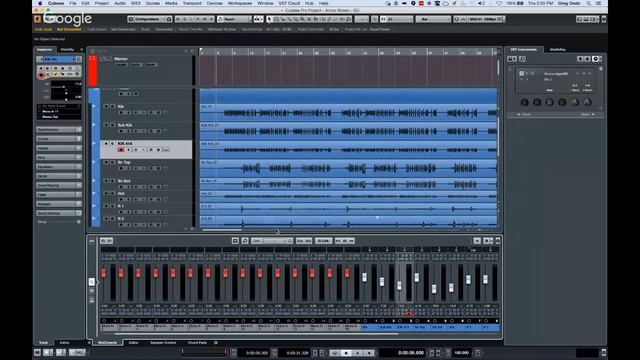Toggle the transport Cycle button
The width and height of the screenshot is (640, 360).
(335, 353)
